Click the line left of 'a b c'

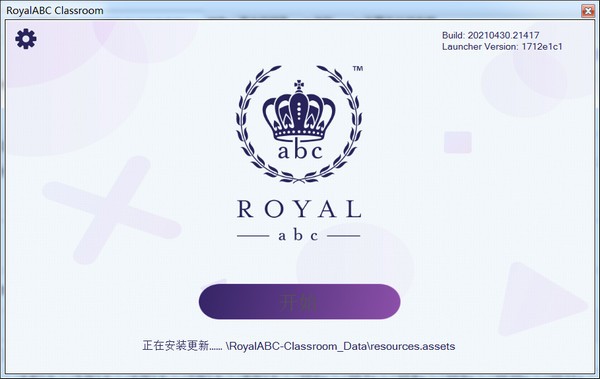253,236
